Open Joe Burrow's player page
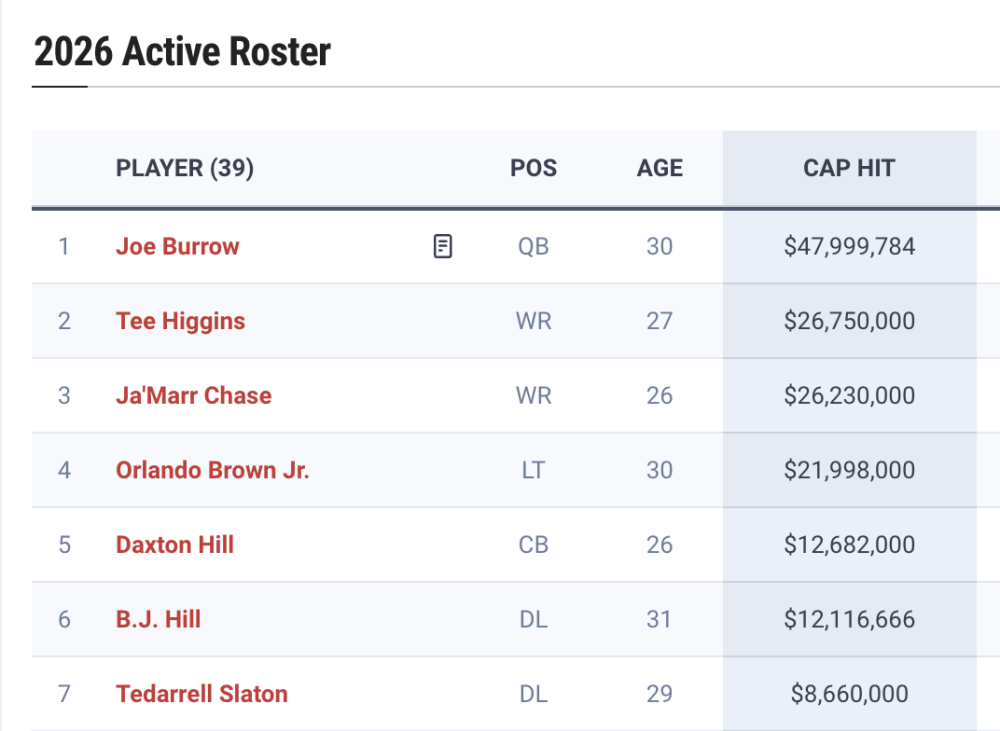The width and height of the screenshot is (1000, 731). coord(178,246)
